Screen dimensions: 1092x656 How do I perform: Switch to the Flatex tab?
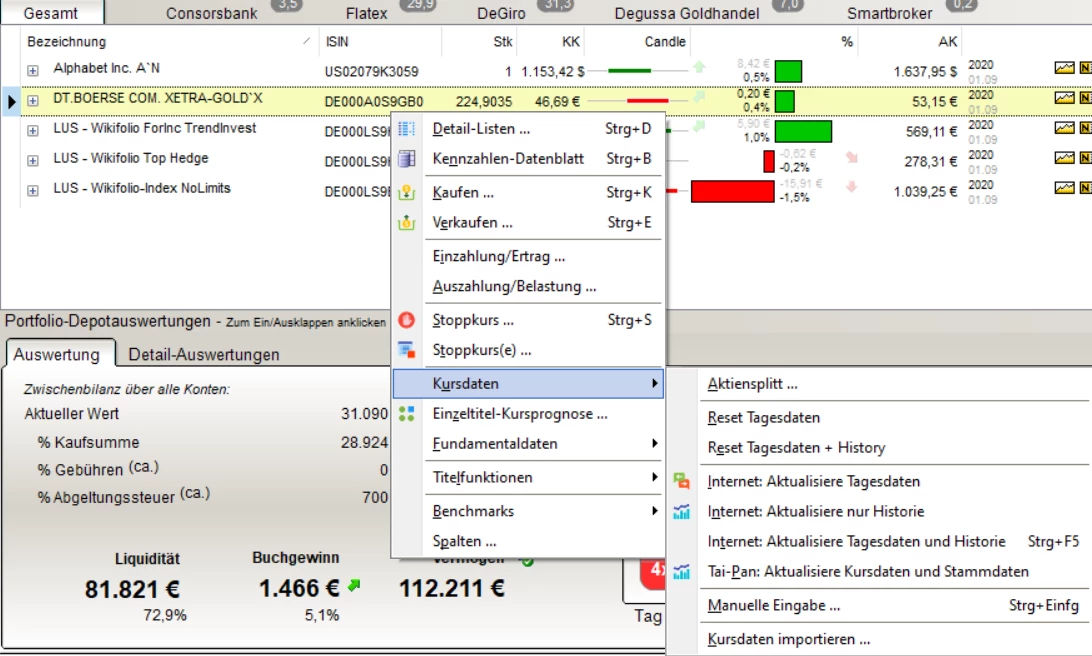pyautogui.click(x=366, y=13)
